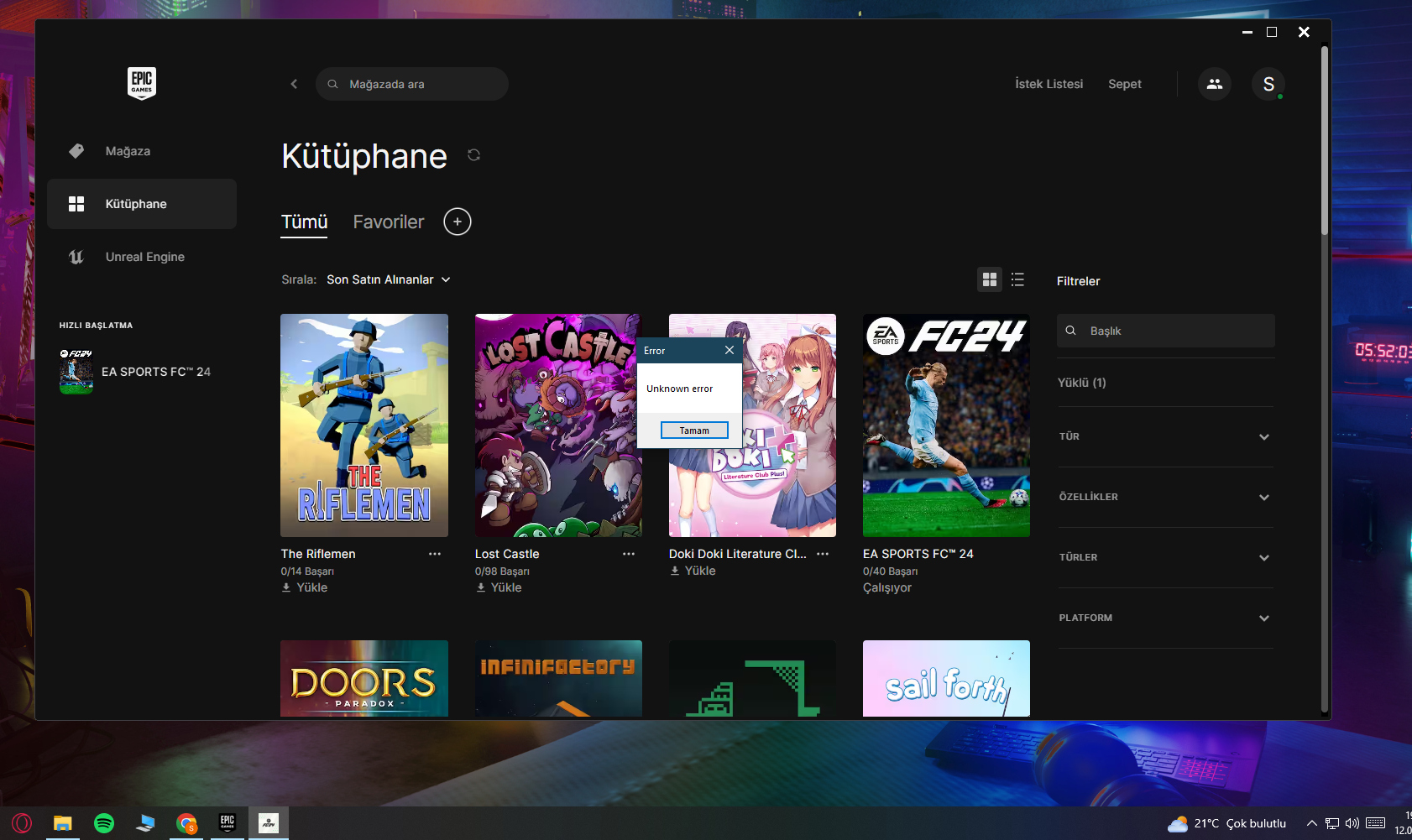Click the 'HIZLI BAŞLATMA' heading
1412x840 pixels.
(96, 326)
